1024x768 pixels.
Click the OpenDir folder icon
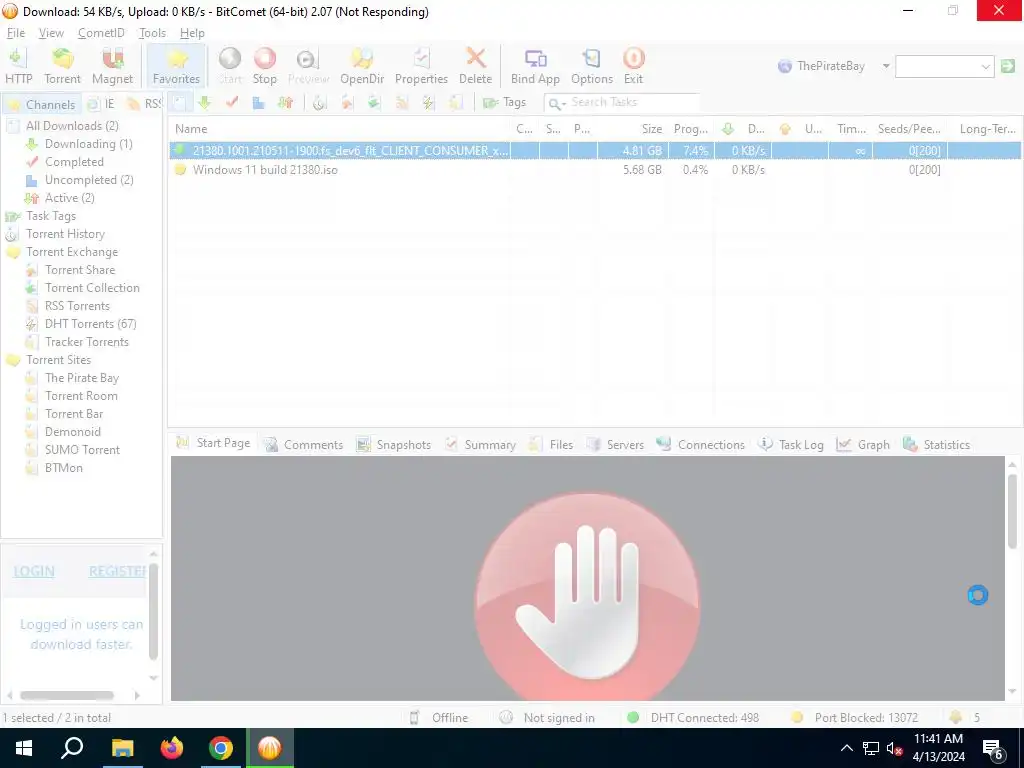tap(362, 66)
